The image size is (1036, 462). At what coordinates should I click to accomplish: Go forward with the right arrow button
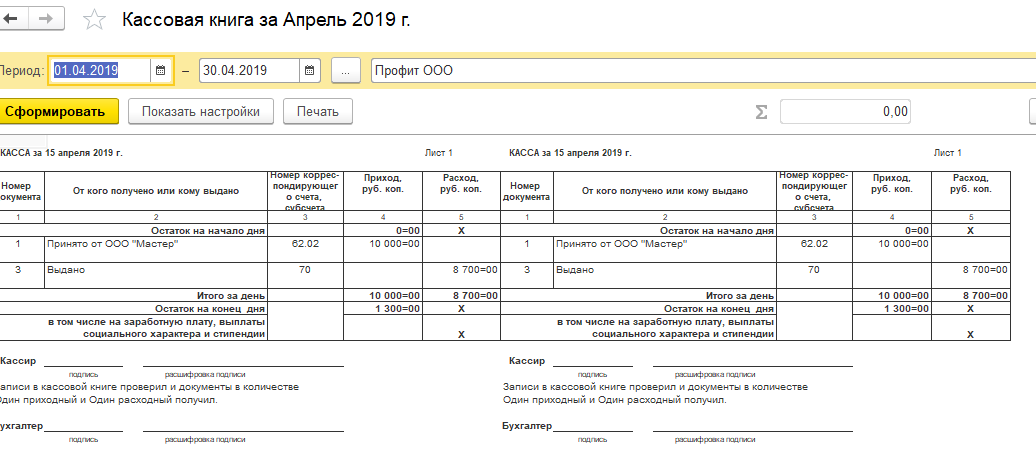click(x=46, y=19)
